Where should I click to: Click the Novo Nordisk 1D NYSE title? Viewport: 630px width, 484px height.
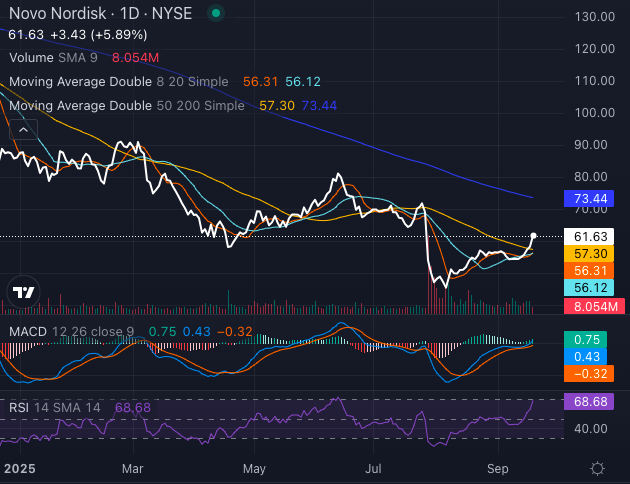pos(100,14)
